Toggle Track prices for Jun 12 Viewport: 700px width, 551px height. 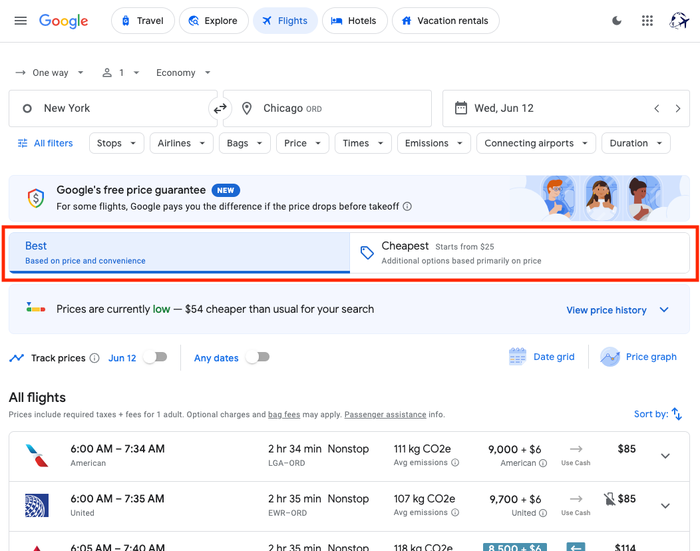(x=155, y=357)
